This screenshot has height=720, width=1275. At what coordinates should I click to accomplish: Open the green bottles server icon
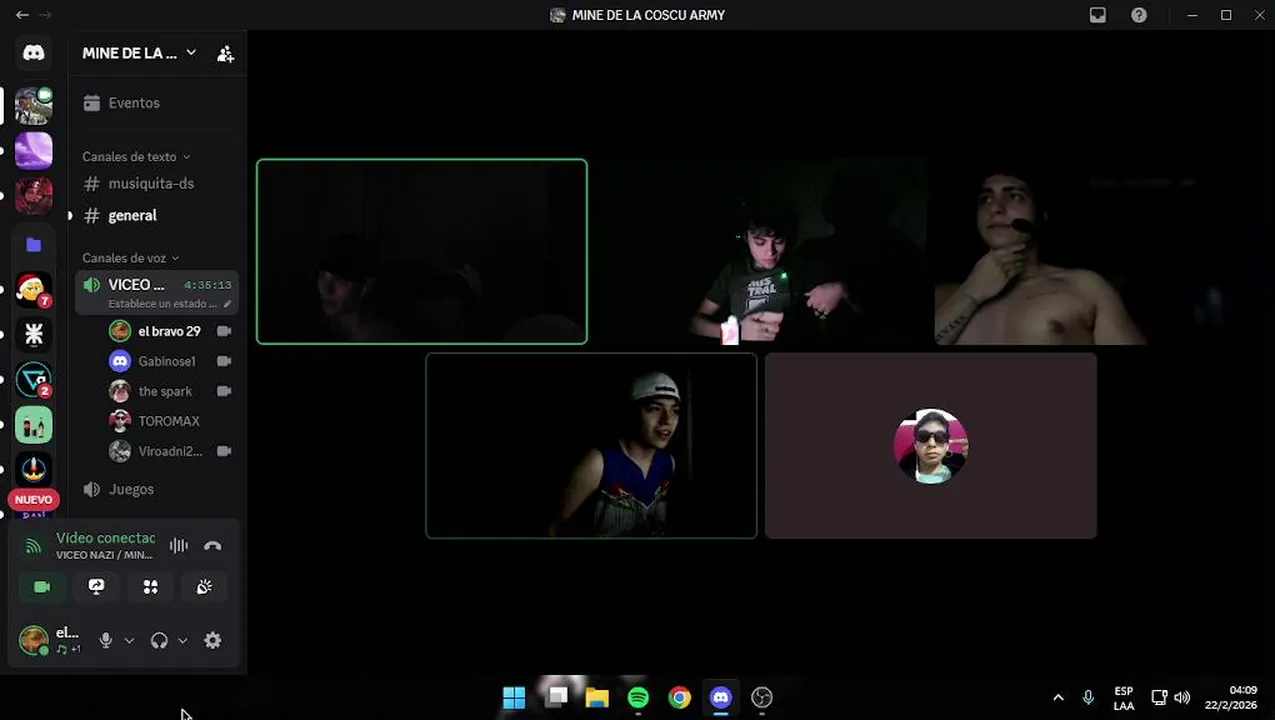point(34,426)
